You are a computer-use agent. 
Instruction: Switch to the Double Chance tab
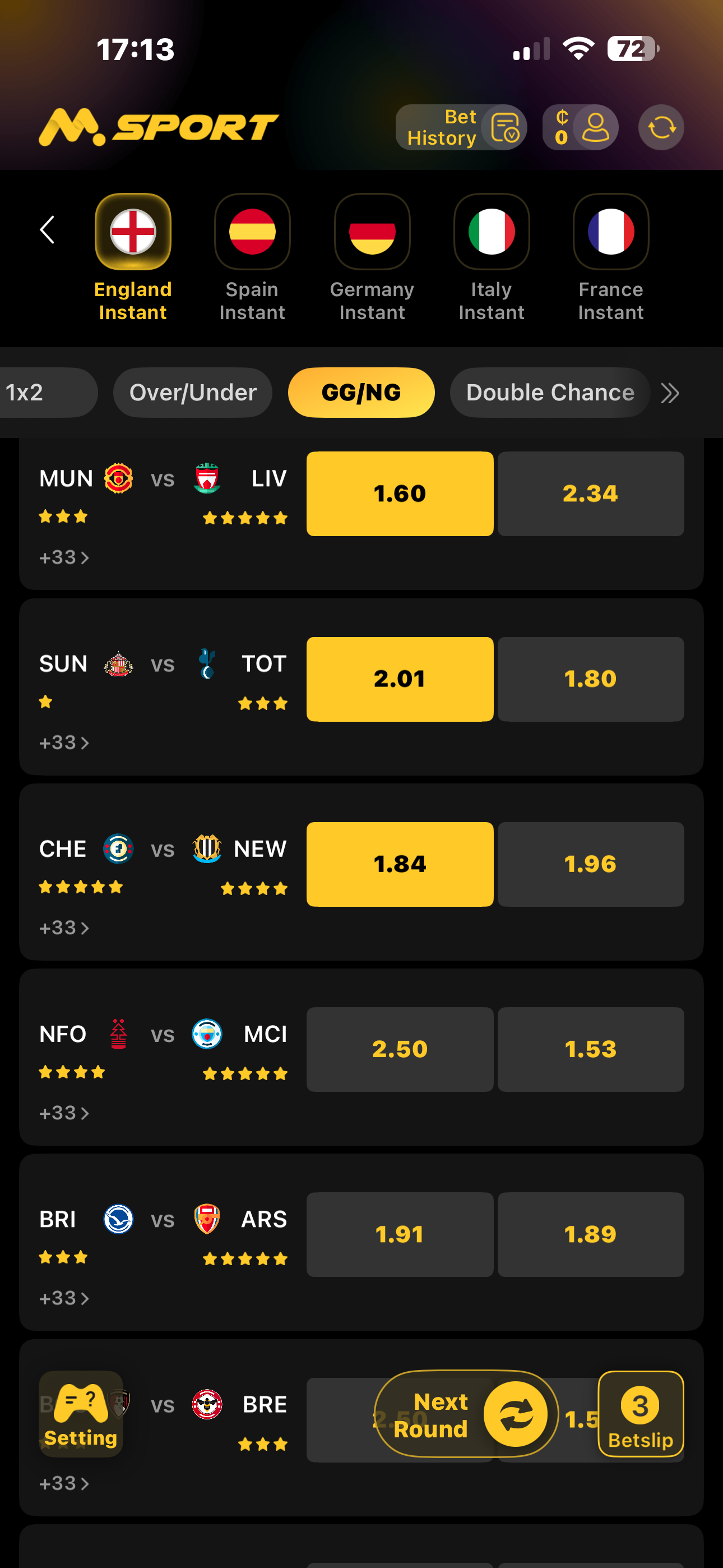pos(550,393)
